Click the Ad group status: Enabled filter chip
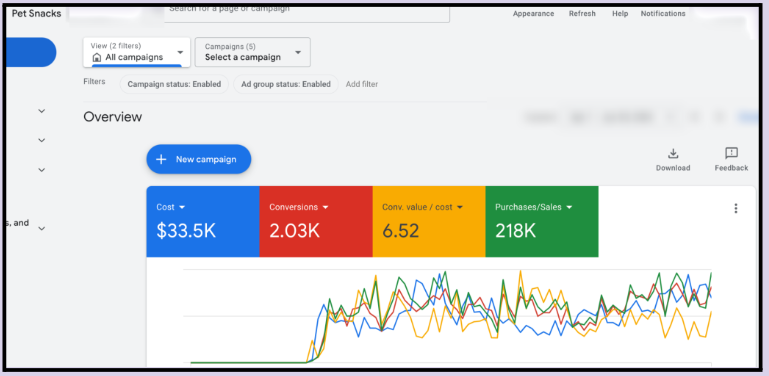The width and height of the screenshot is (769, 376). pyautogui.click(x=286, y=84)
